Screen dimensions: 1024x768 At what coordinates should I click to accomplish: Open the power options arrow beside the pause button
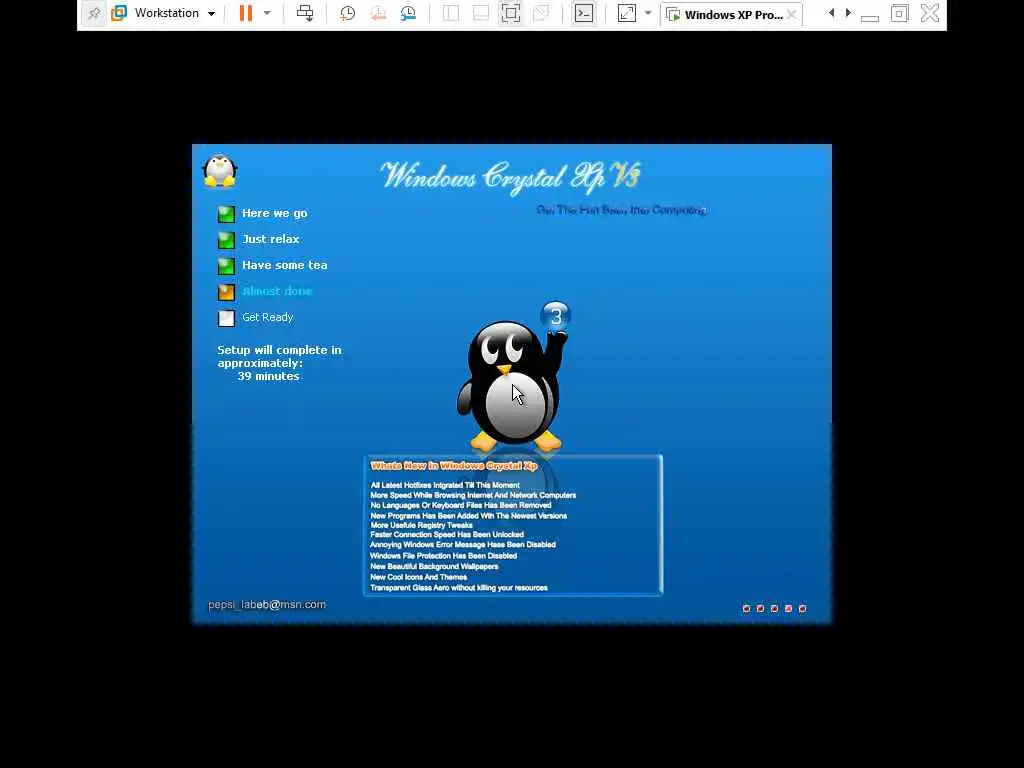[266, 13]
